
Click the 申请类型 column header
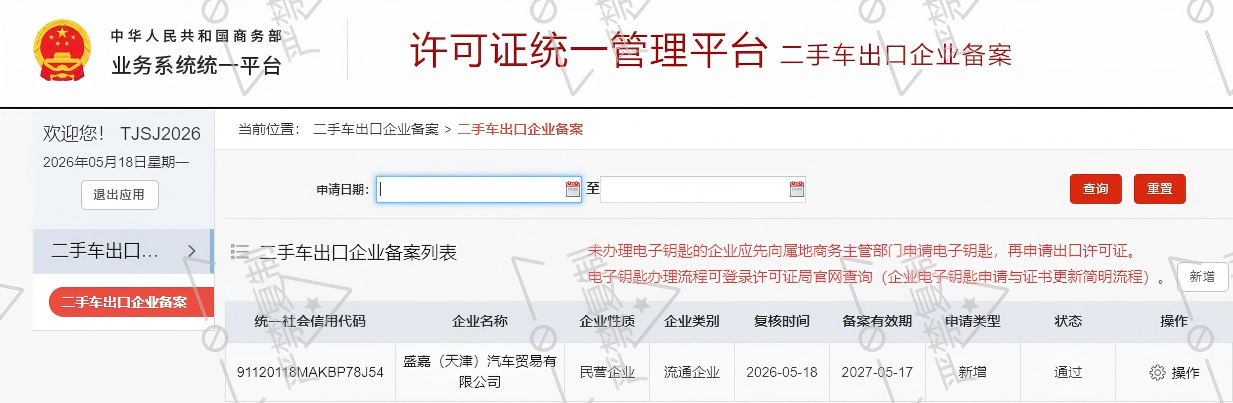972,321
